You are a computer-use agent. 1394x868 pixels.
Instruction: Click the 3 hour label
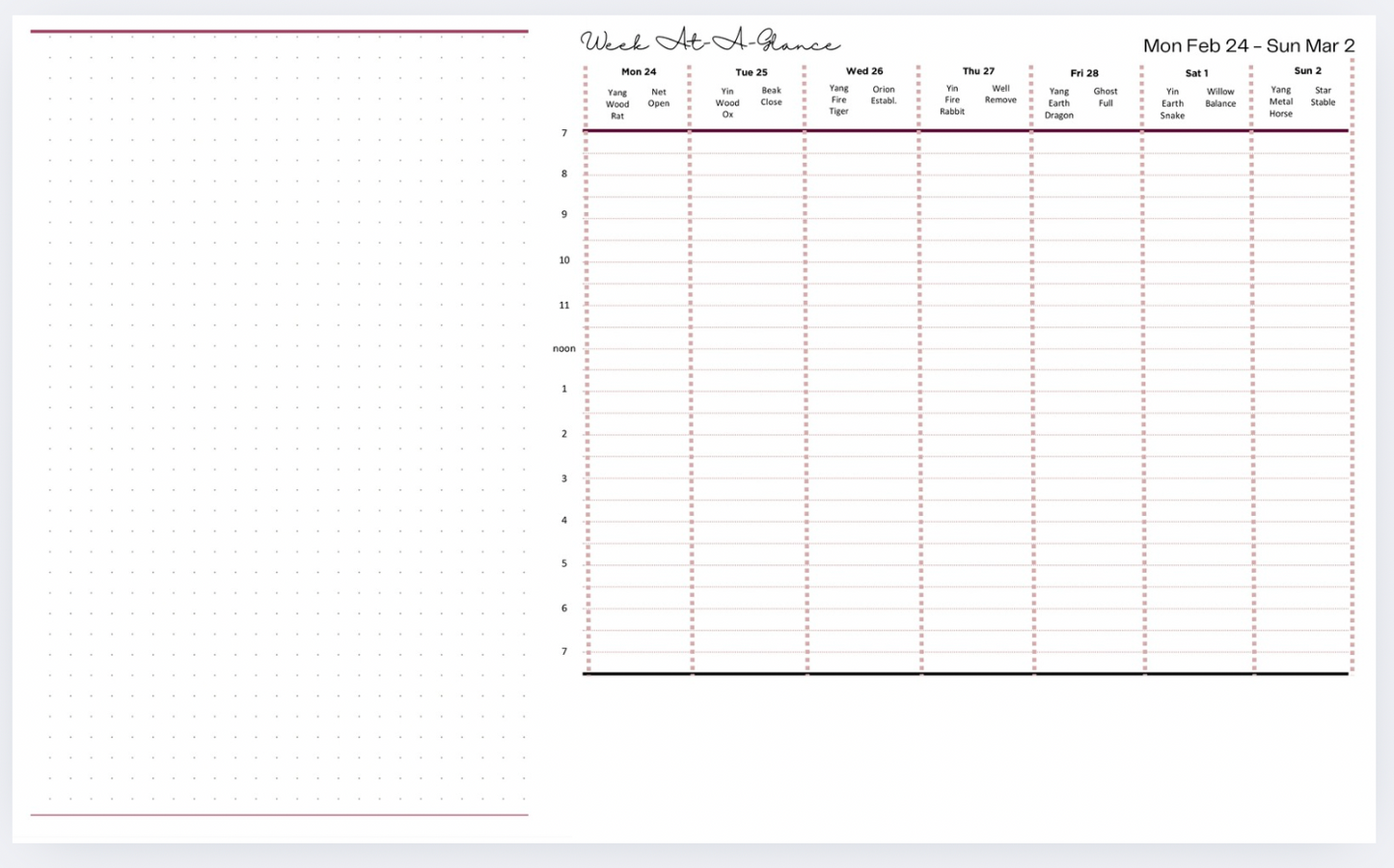[x=564, y=478]
